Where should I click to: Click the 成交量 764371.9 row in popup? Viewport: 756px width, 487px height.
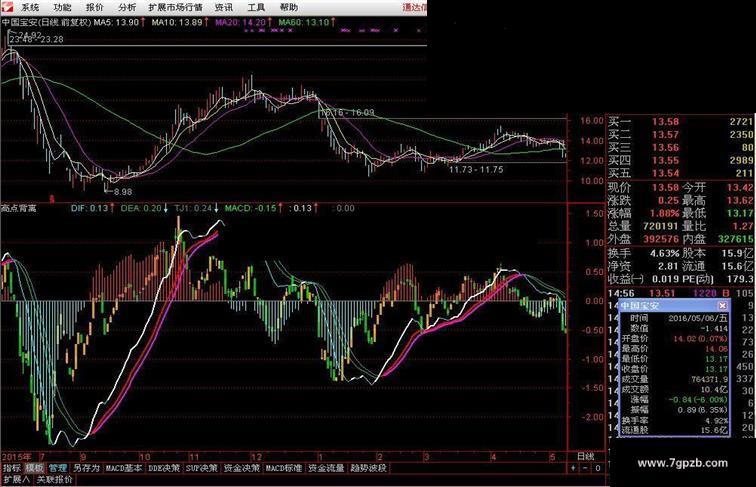tap(674, 379)
